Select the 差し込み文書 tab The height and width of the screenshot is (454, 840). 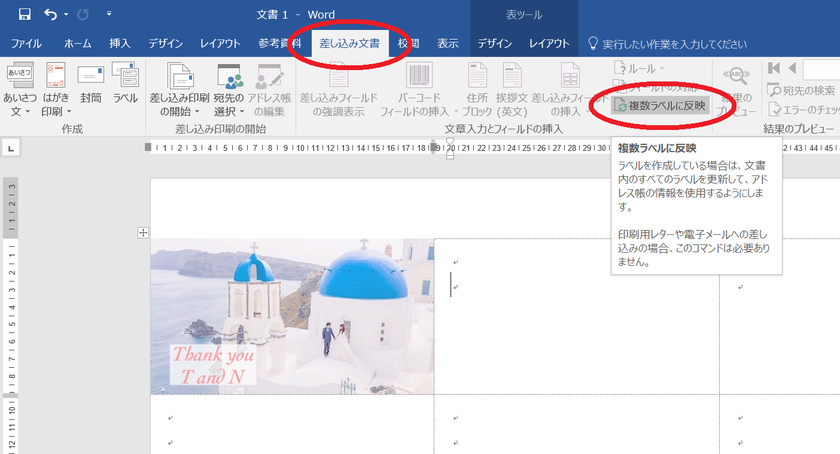click(x=350, y=43)
